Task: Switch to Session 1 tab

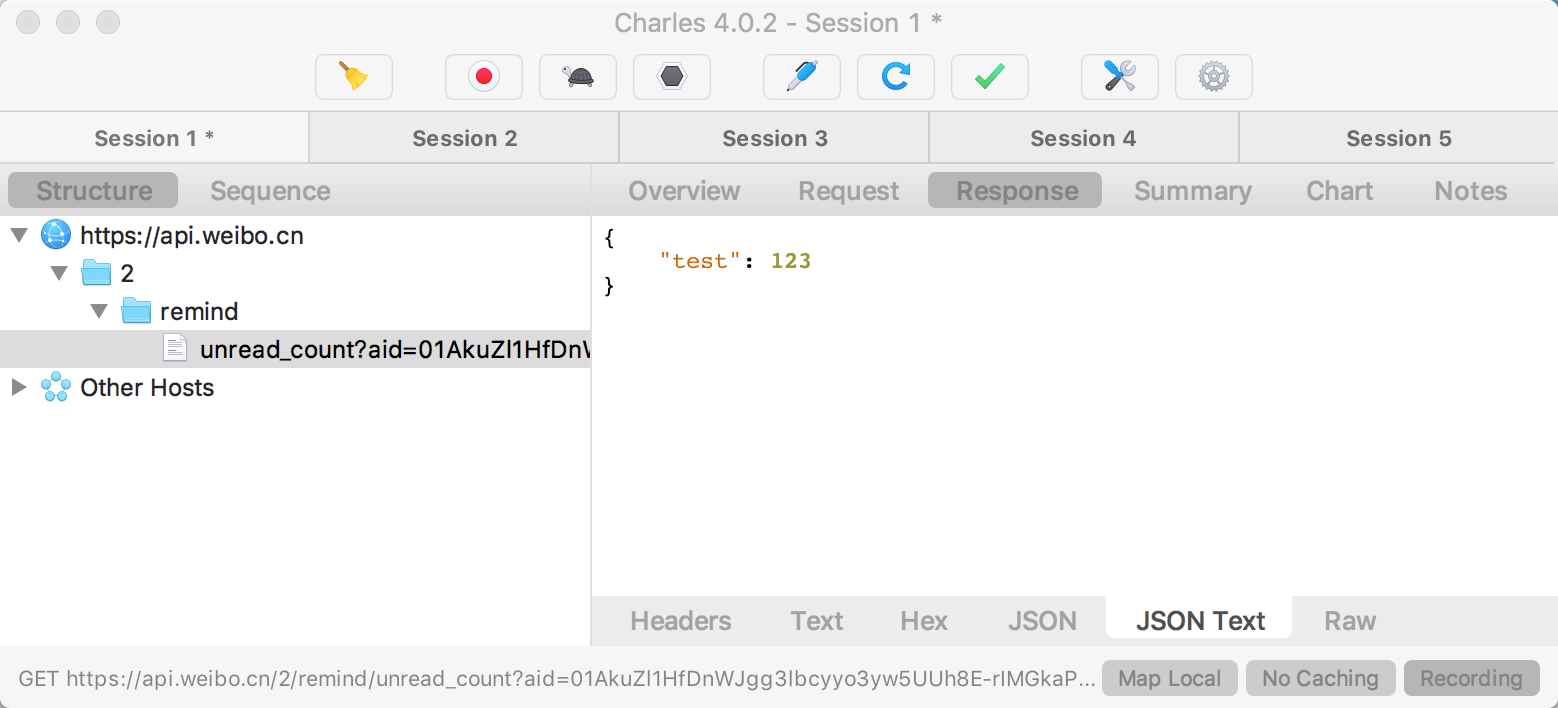Action: pyautogui.click(x=154, y=138)
